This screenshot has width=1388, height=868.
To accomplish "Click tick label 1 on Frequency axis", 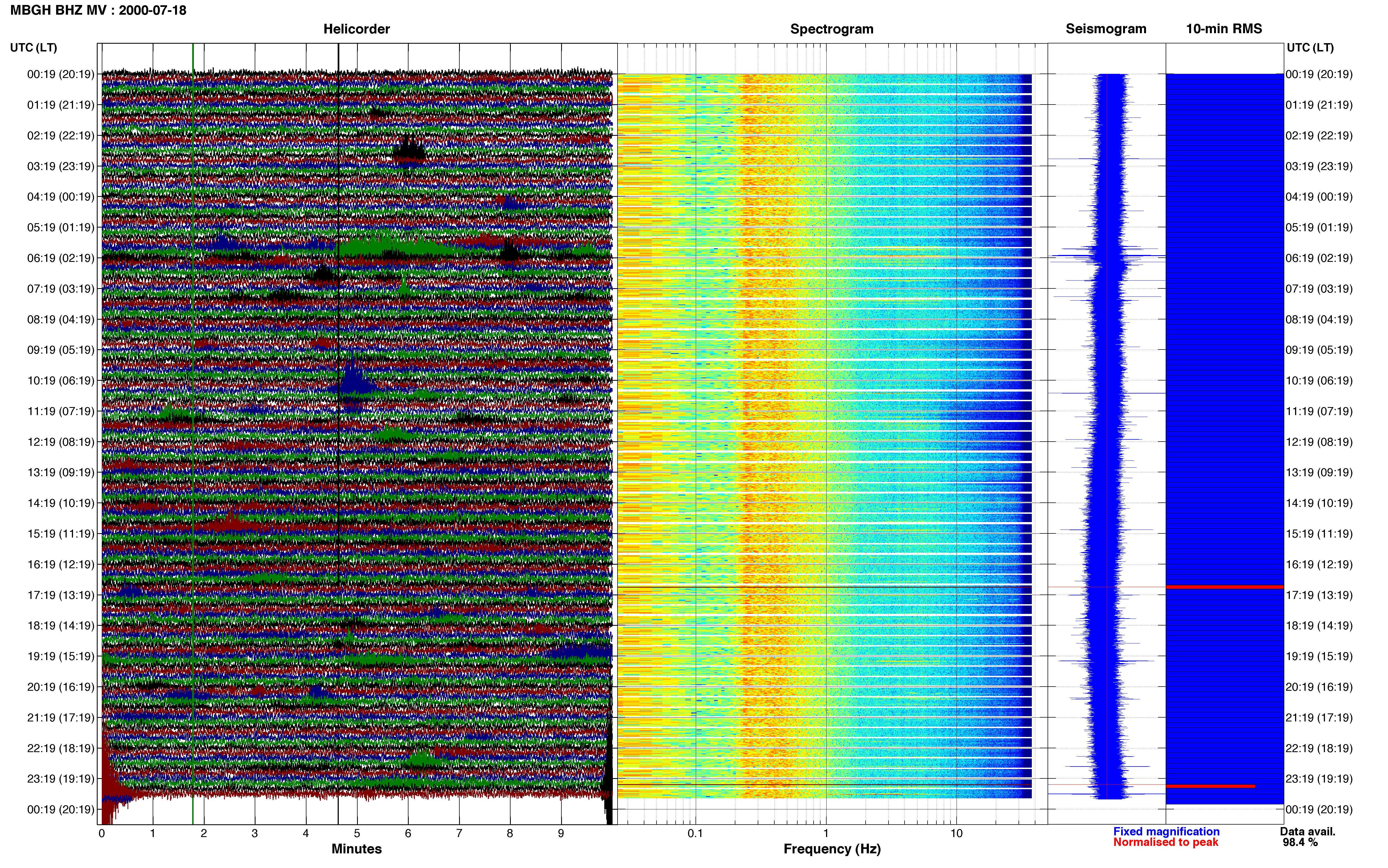I will click(826, 833).
